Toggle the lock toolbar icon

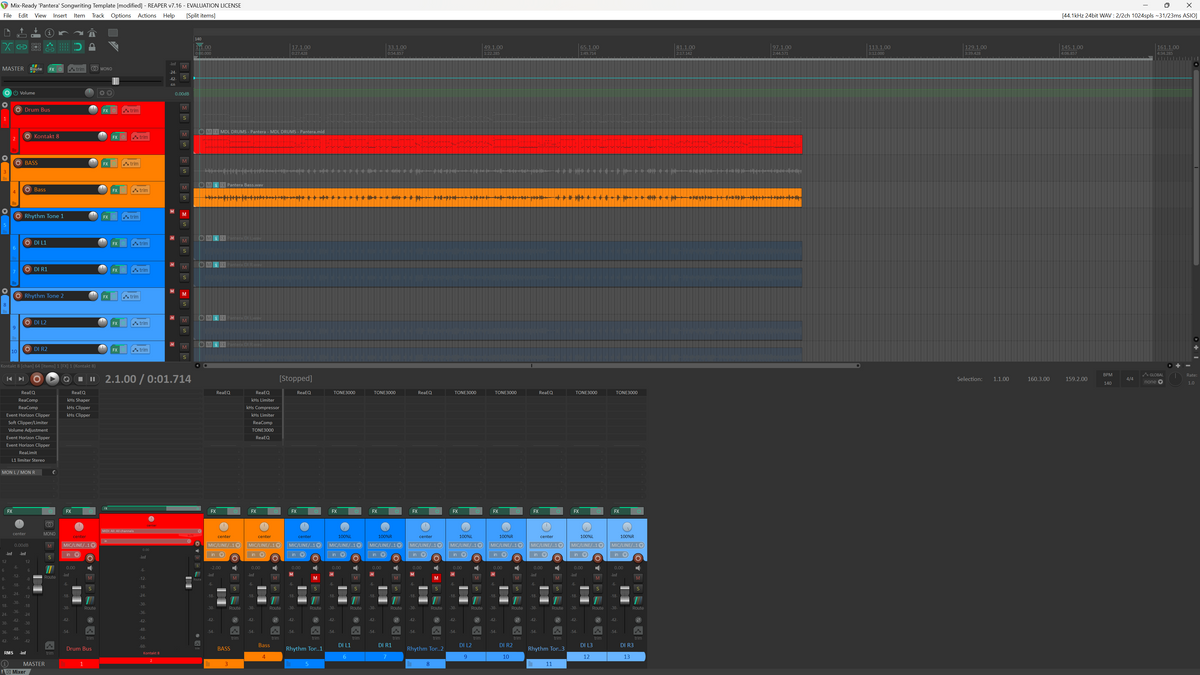coord(92,47)
